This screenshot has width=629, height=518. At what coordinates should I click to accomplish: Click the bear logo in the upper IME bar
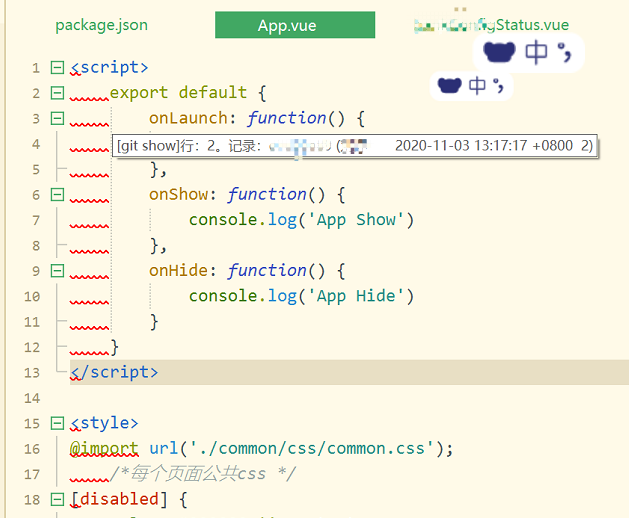click(x=498, y=52)
